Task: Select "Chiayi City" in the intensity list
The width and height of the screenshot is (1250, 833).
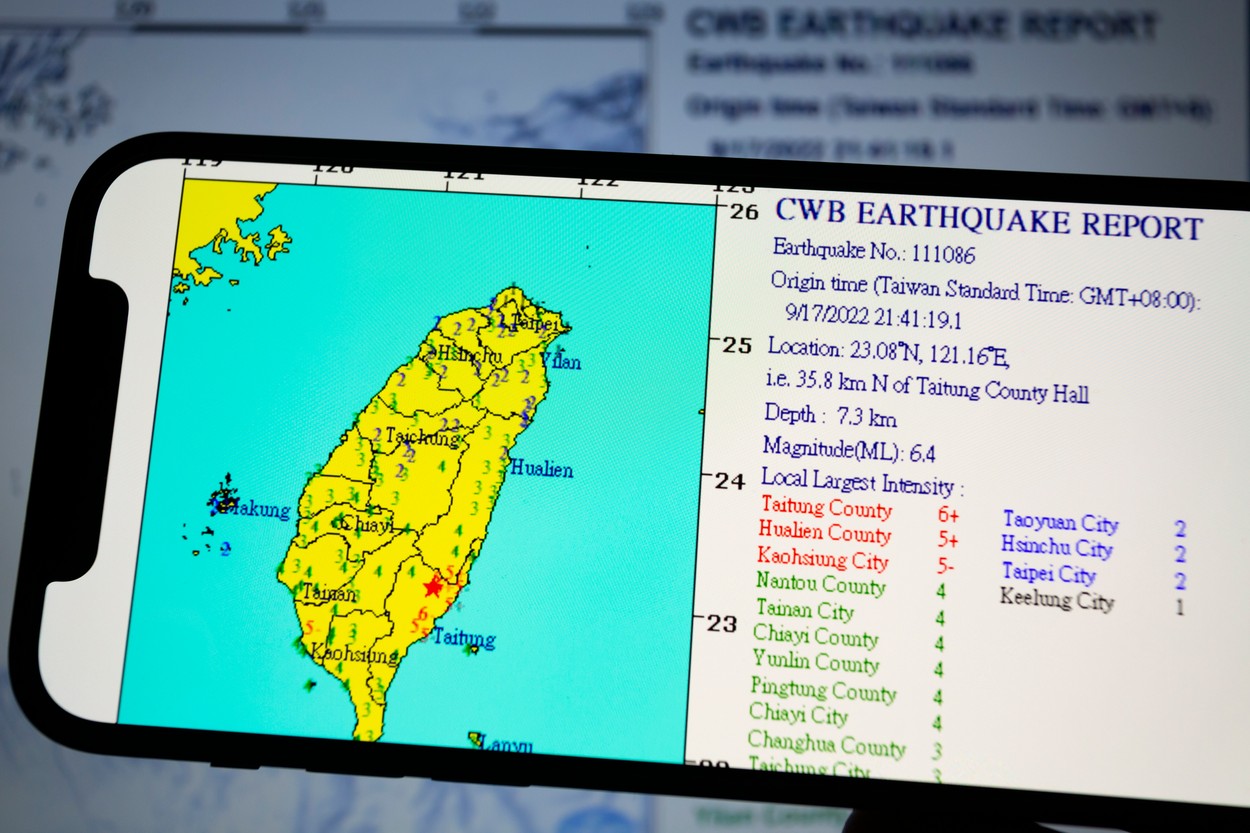Action: (x=798, y=715)
